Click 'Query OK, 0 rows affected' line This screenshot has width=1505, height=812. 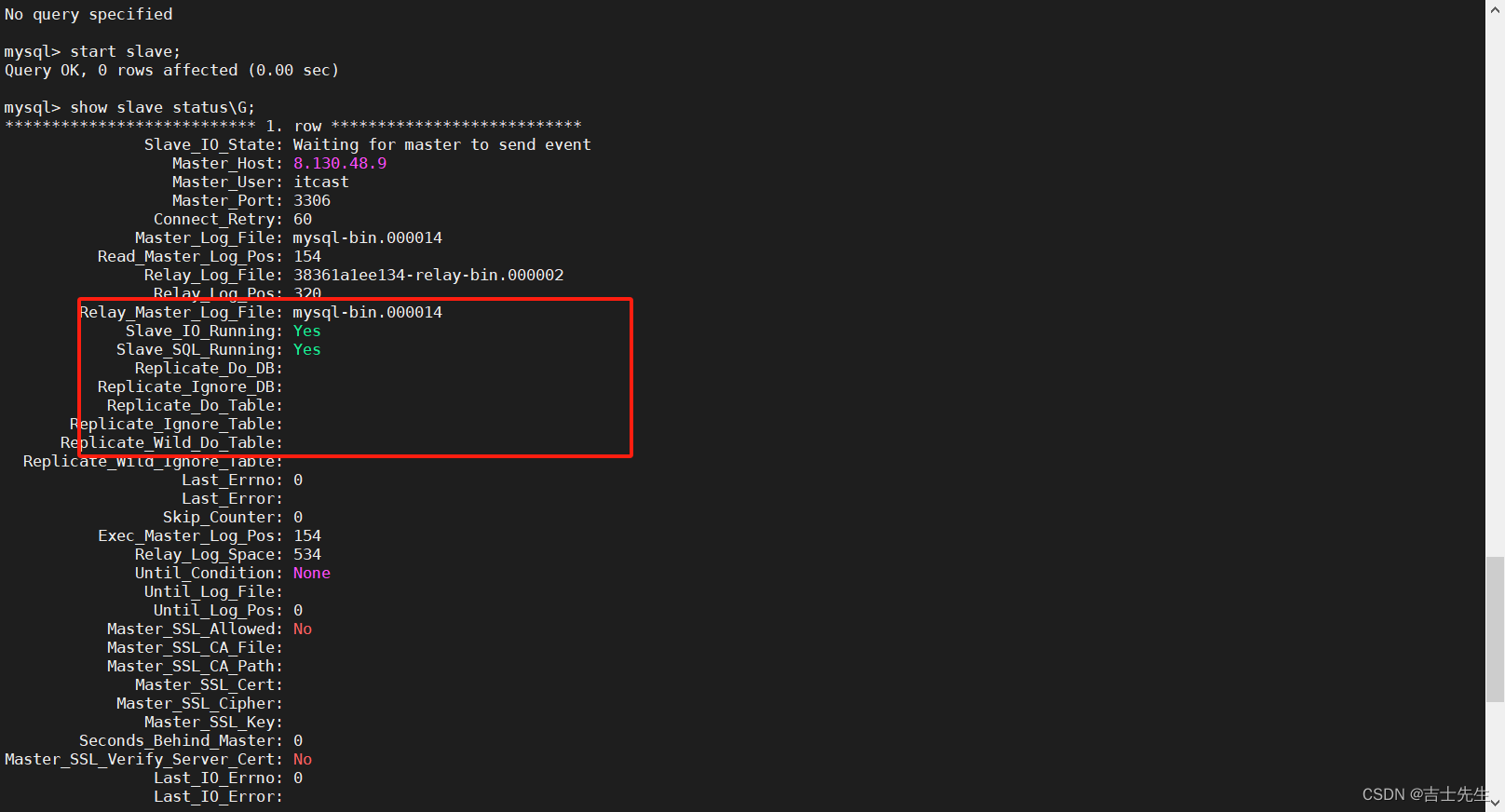(x=171, y=71)
